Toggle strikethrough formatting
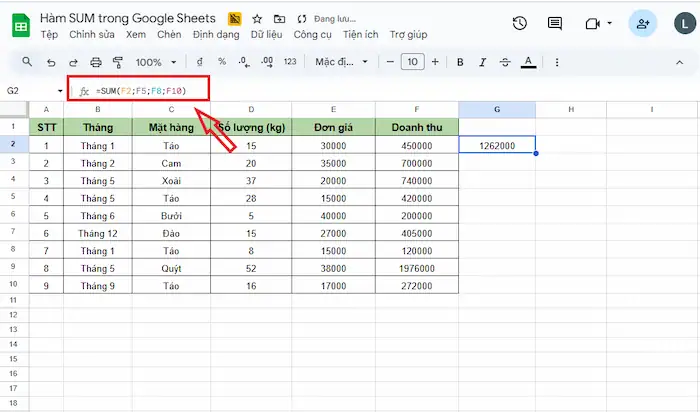This screenshot has width=700, height=412. 505,62
